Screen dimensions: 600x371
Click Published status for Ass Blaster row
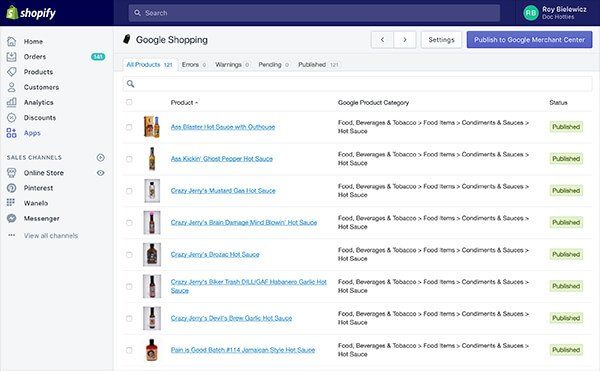(566, 127)
